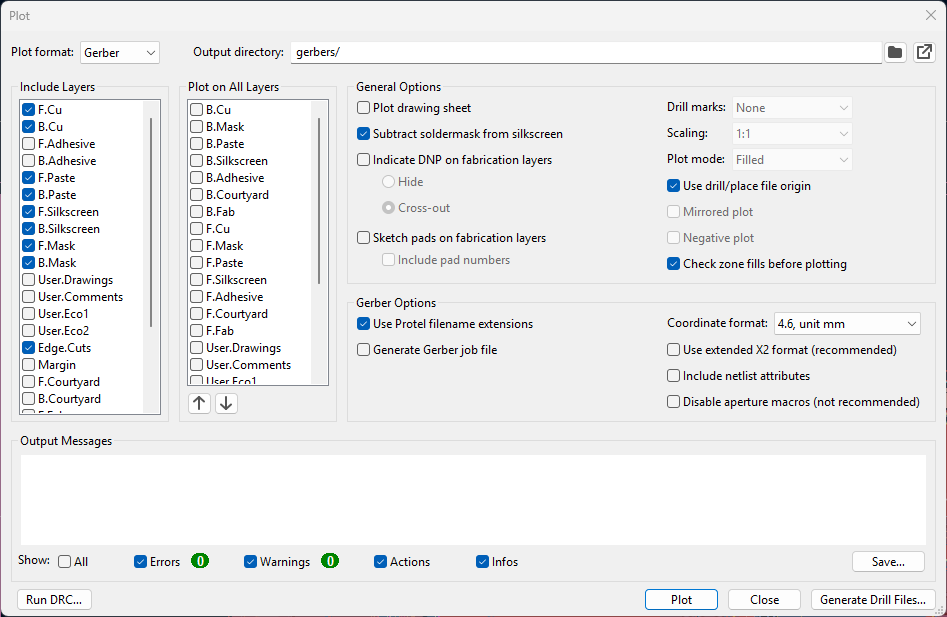Click Generate Drill Files button

click(x=873, y=600)
